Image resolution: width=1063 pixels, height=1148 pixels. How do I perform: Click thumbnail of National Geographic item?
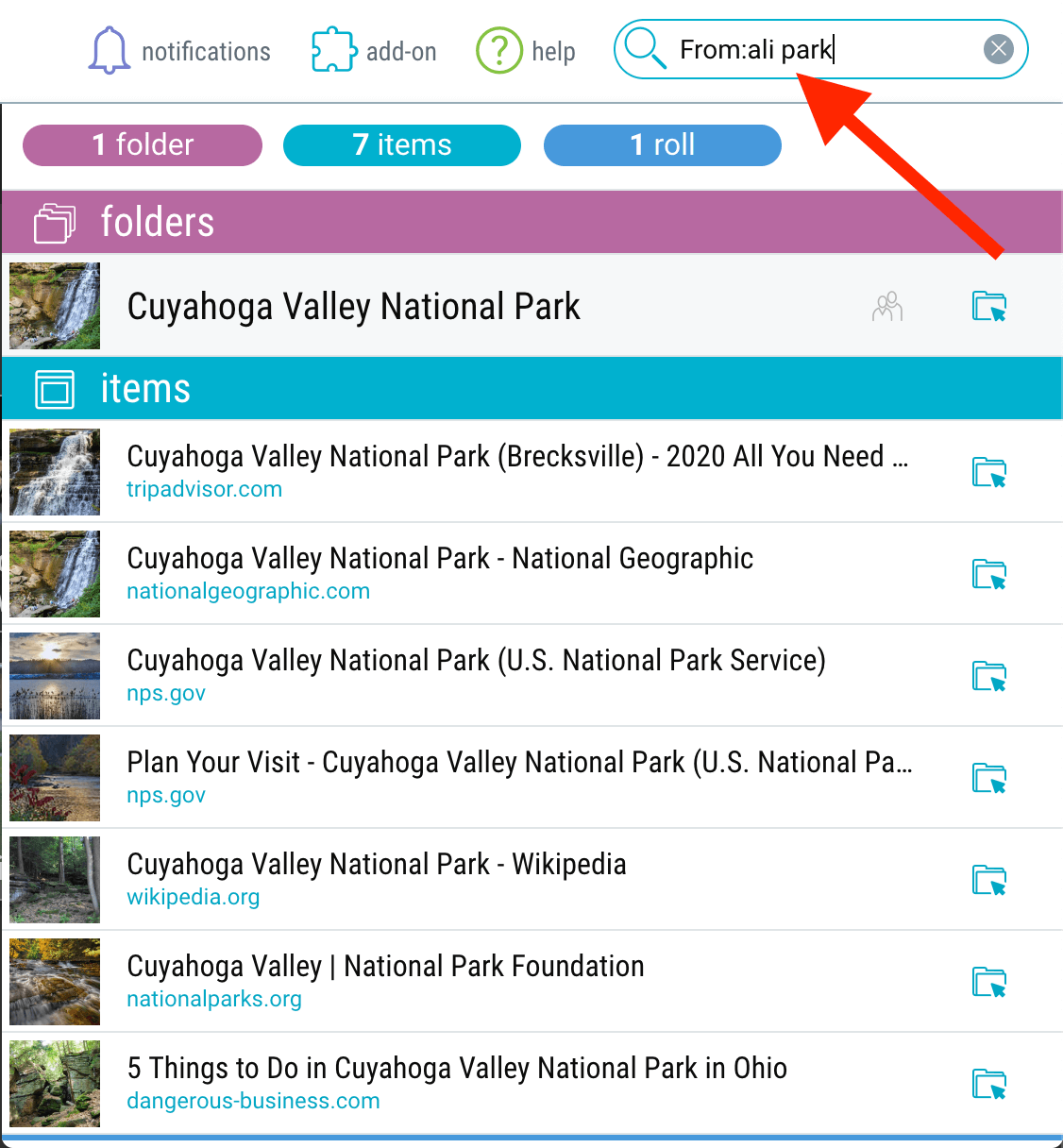click(x=55, y=574)
